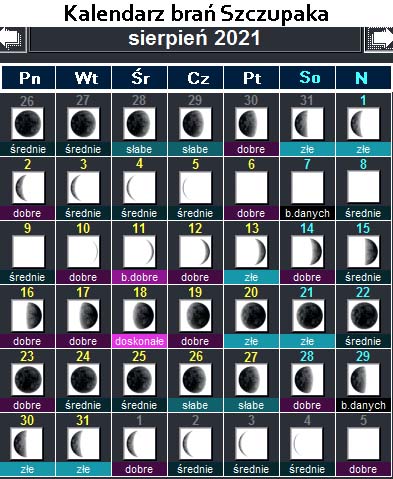Click the 'N' Sunday column header
This screenshot has height=479, width=393.
click(x=363, y=78)
